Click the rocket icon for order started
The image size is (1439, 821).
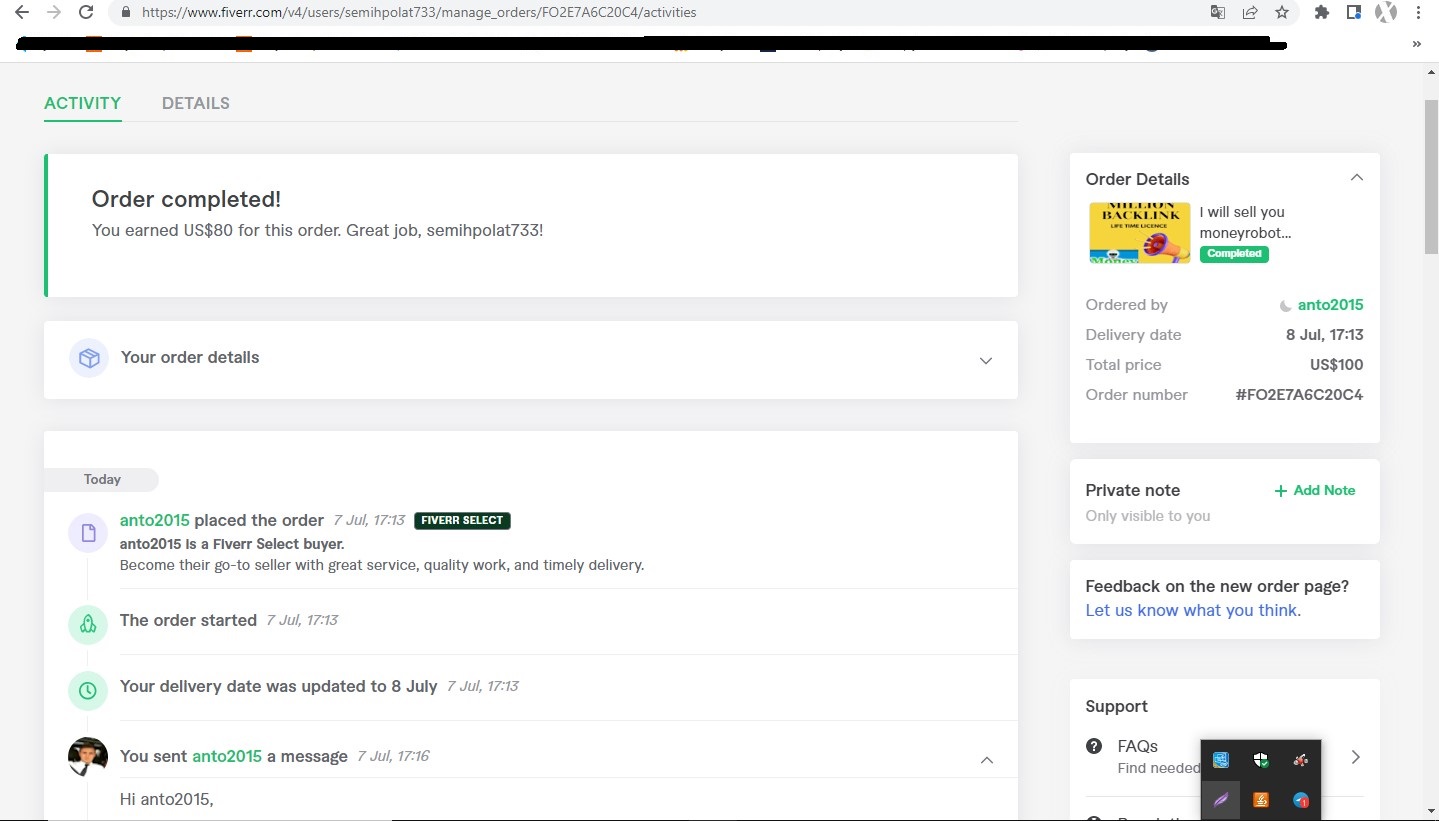pos(88,624)
